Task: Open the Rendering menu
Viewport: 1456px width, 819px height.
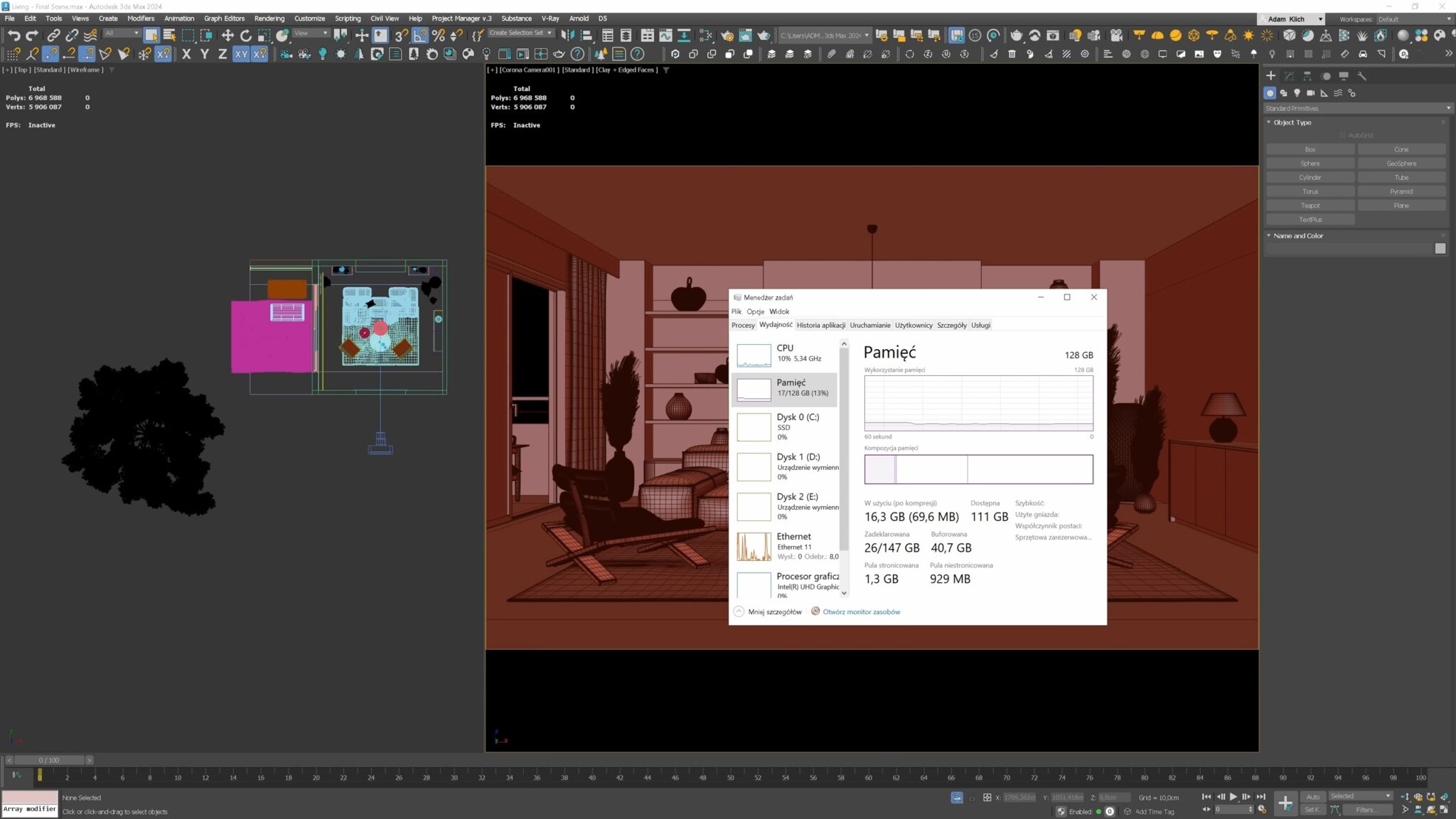Action: coord(269,18)
